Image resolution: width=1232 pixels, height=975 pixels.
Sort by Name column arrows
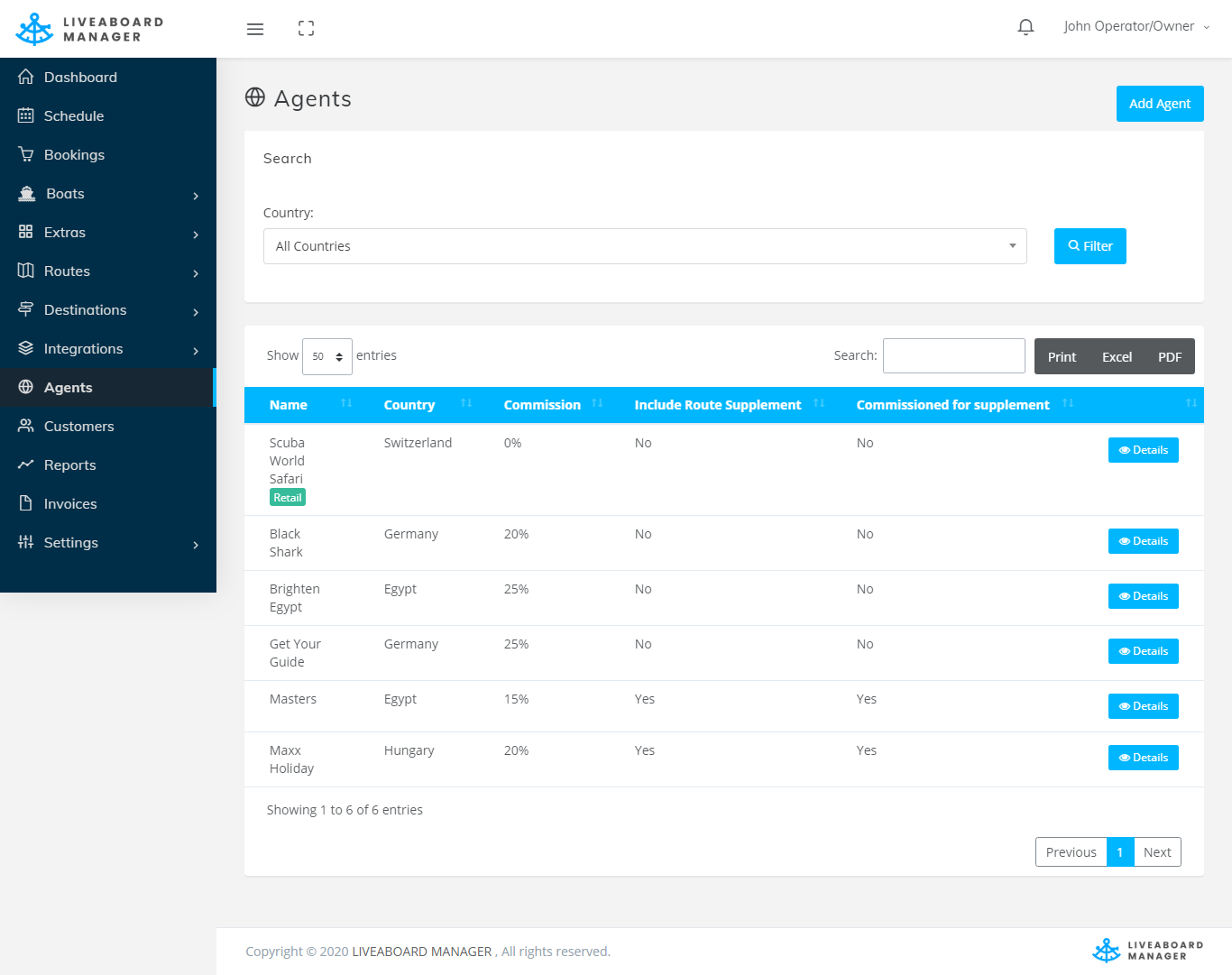(346, 404)
